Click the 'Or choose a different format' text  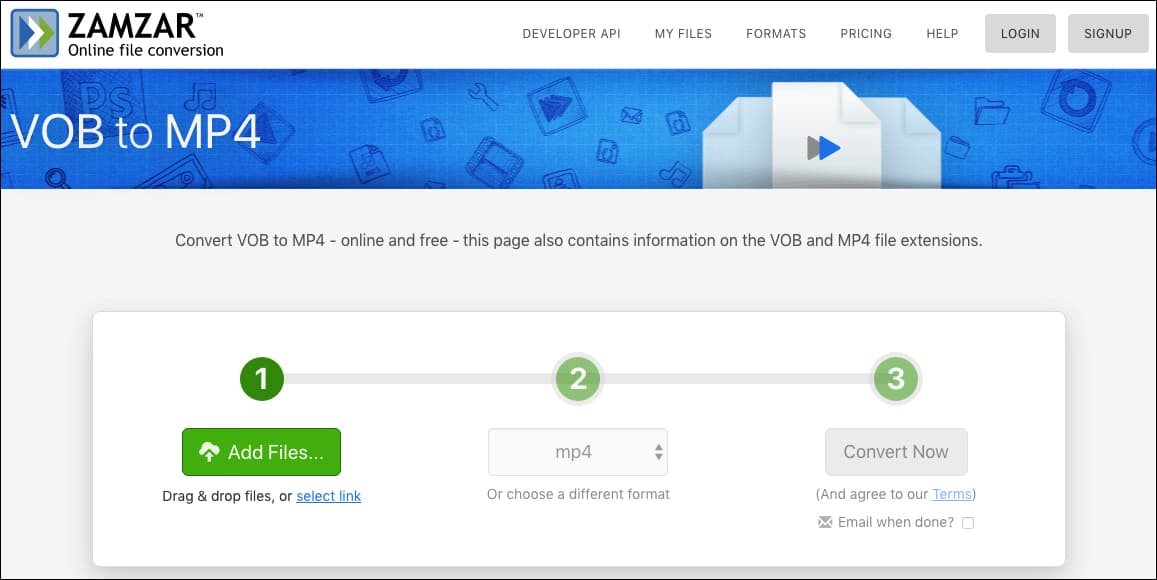(x=578, y=494)
